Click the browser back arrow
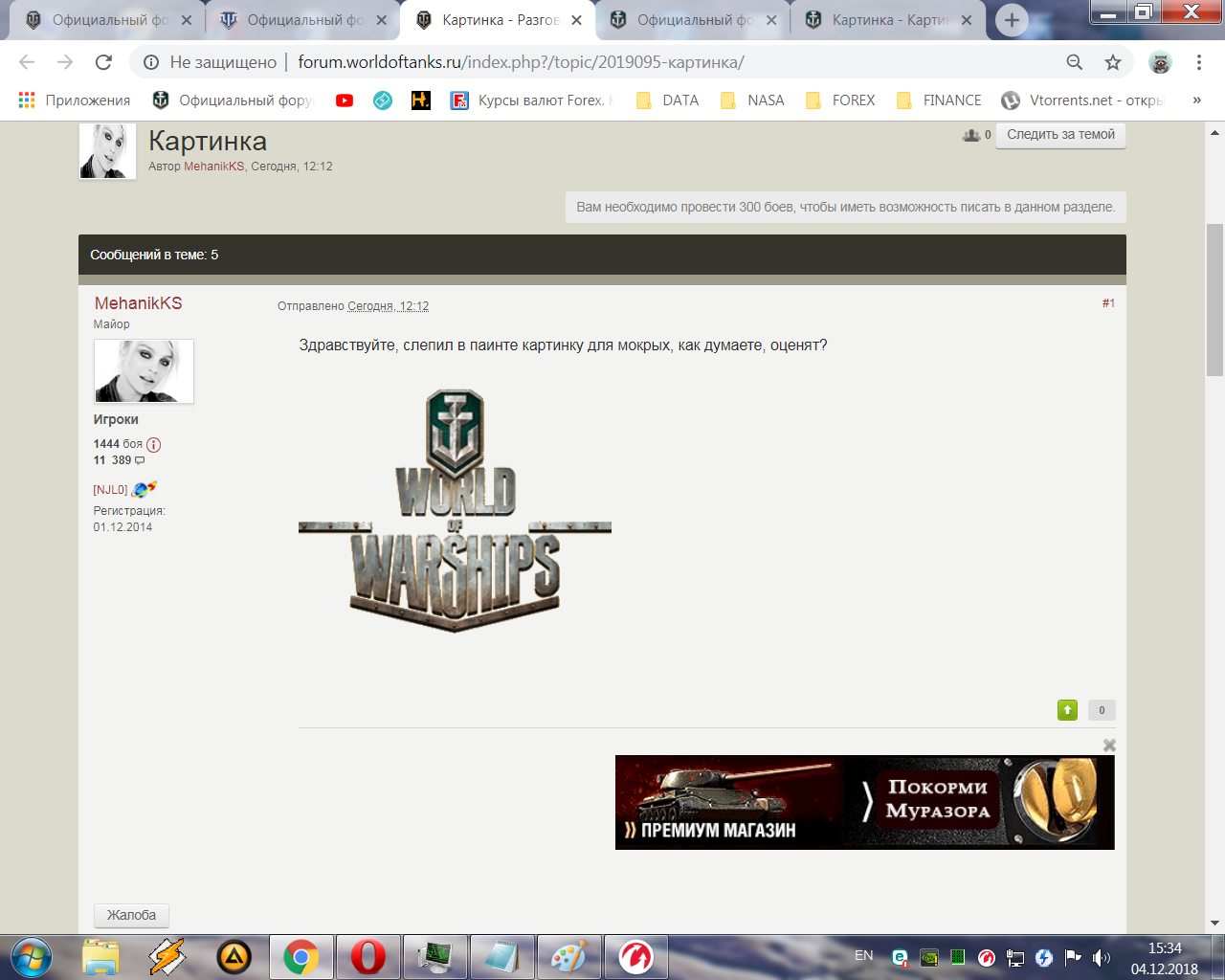This screenshot has height=980, width=1225. pyautogui.click(x=27, y=62)
